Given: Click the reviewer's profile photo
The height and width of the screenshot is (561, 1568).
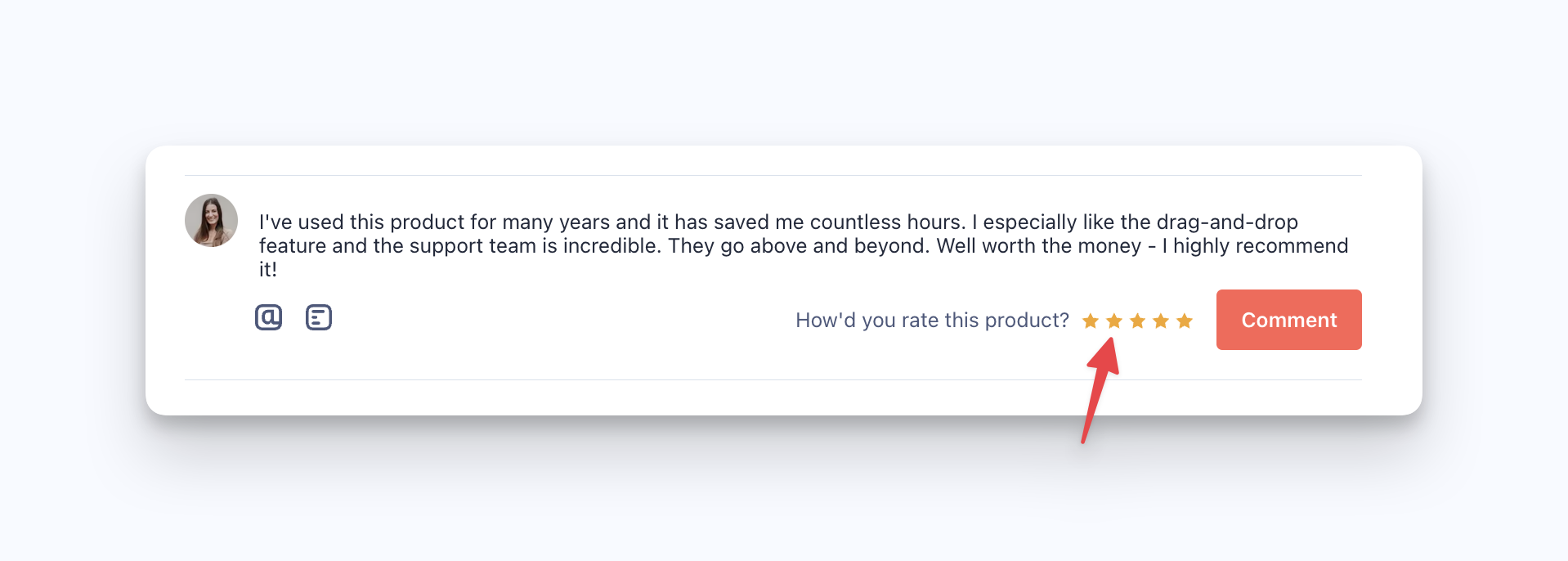Looking at the screenshot, I should tap(211, 221).
